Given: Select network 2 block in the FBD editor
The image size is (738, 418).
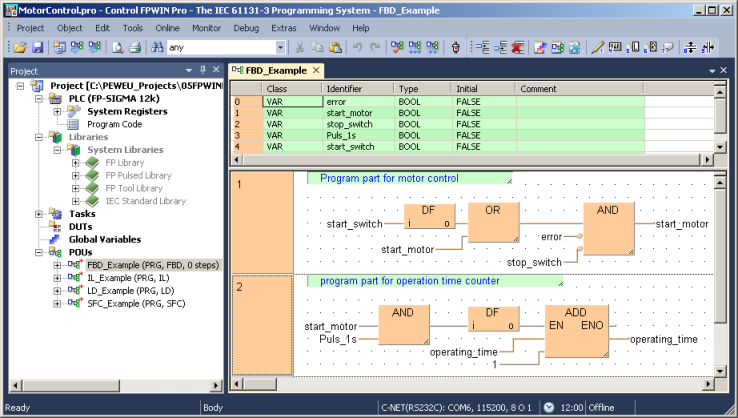Looking at the screenshot, I should [x=262, y=330].
